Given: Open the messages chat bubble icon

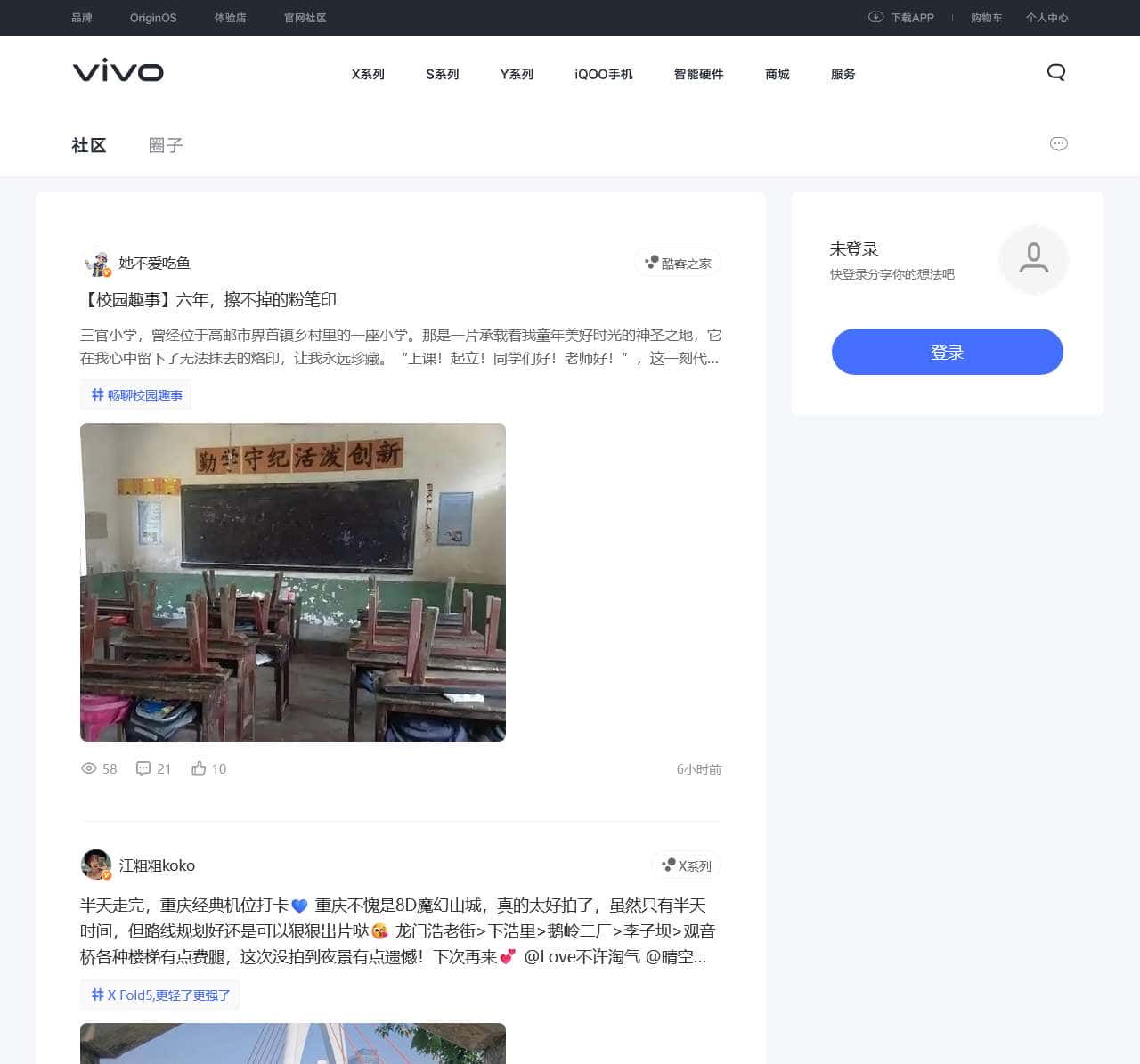Looking at the screenshot, I should [1058, 144].
